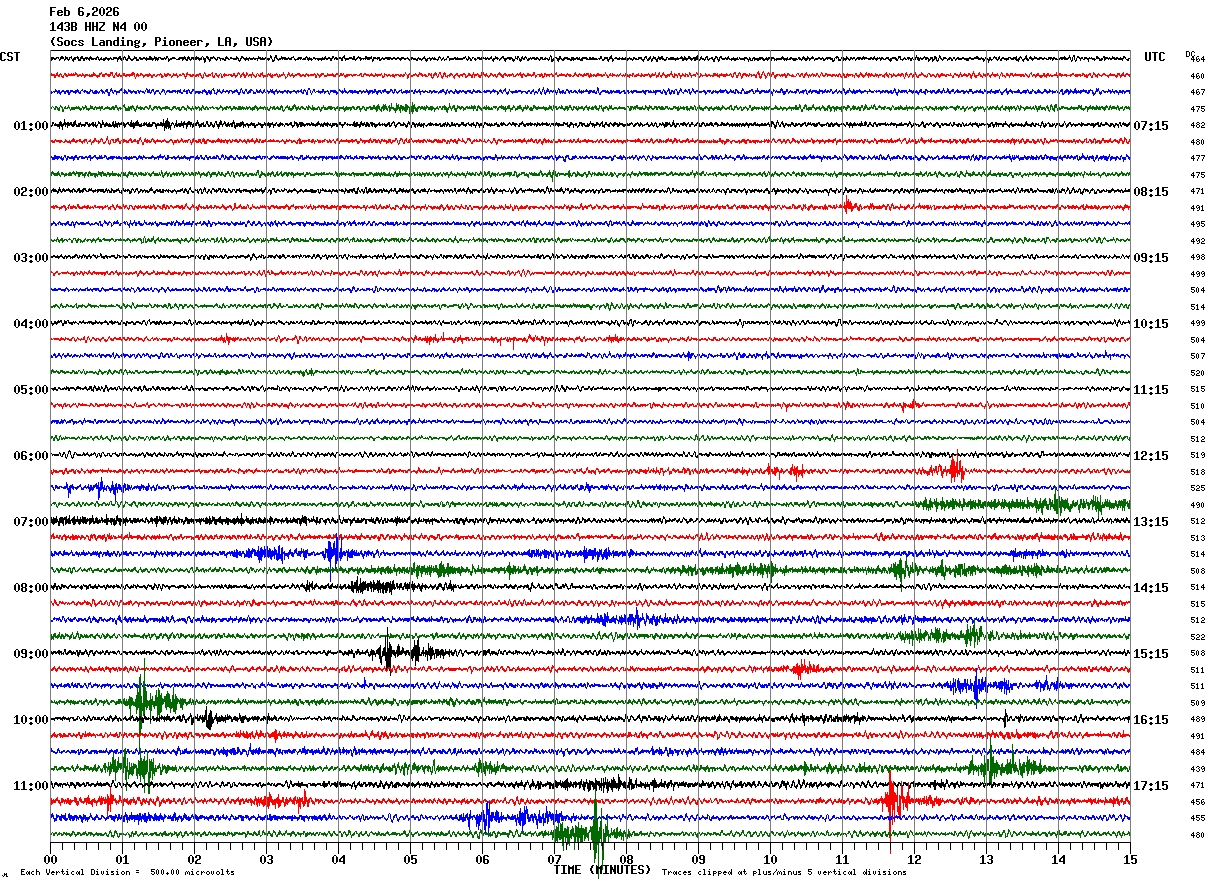1210x886 pixels.
Task: Click the '10:15' UTC time label
Action: pyautogui.click(x=1151, y=324)
